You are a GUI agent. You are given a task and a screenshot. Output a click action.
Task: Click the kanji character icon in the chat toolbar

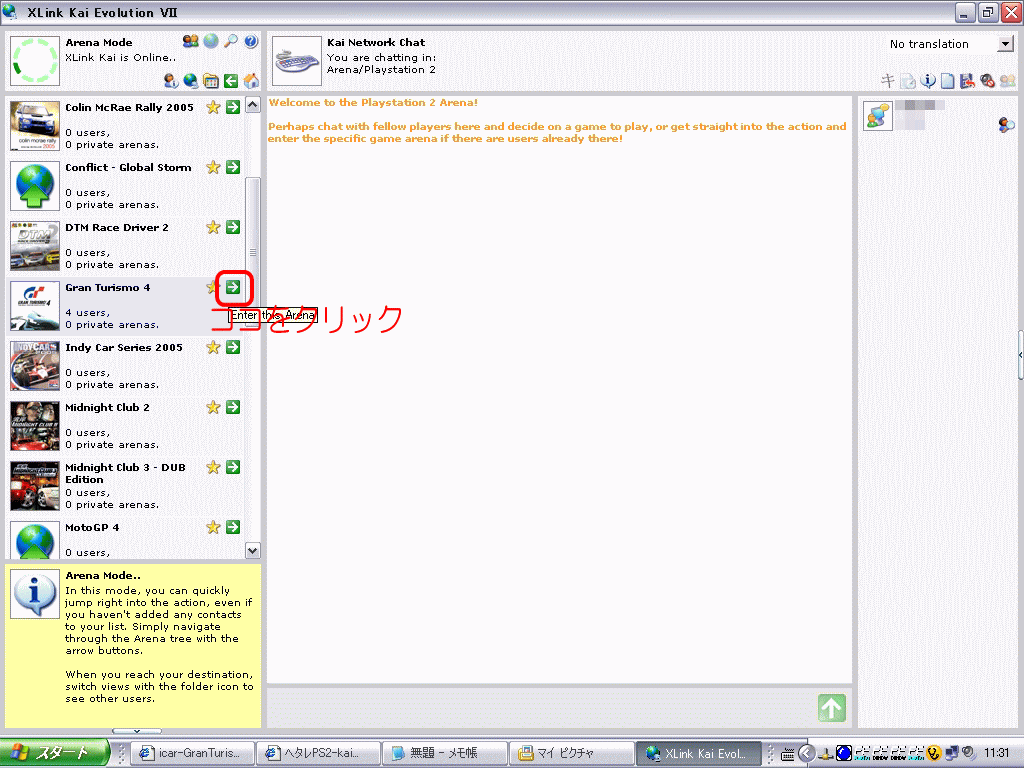pyautogui.click(x=888, y=80)
